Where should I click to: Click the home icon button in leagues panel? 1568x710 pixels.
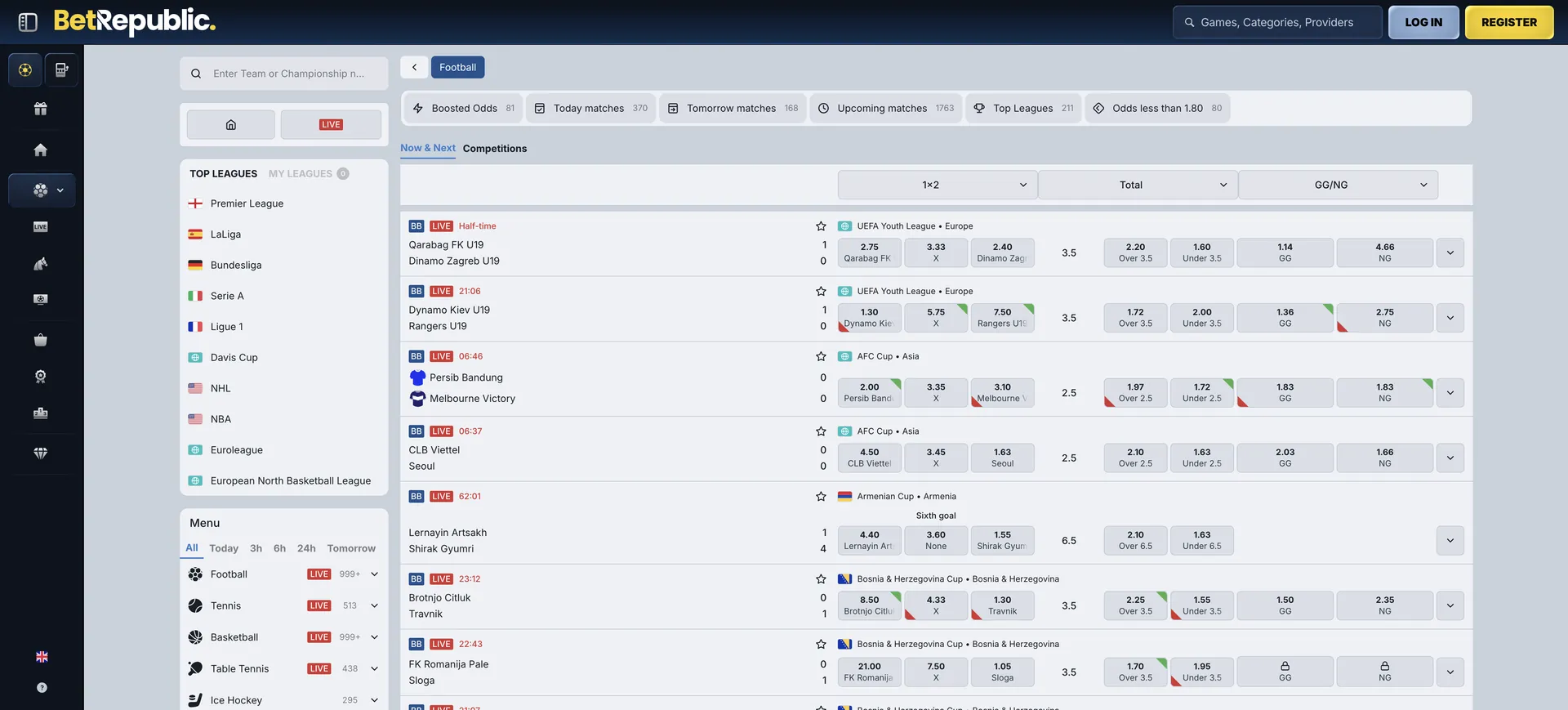231,125
